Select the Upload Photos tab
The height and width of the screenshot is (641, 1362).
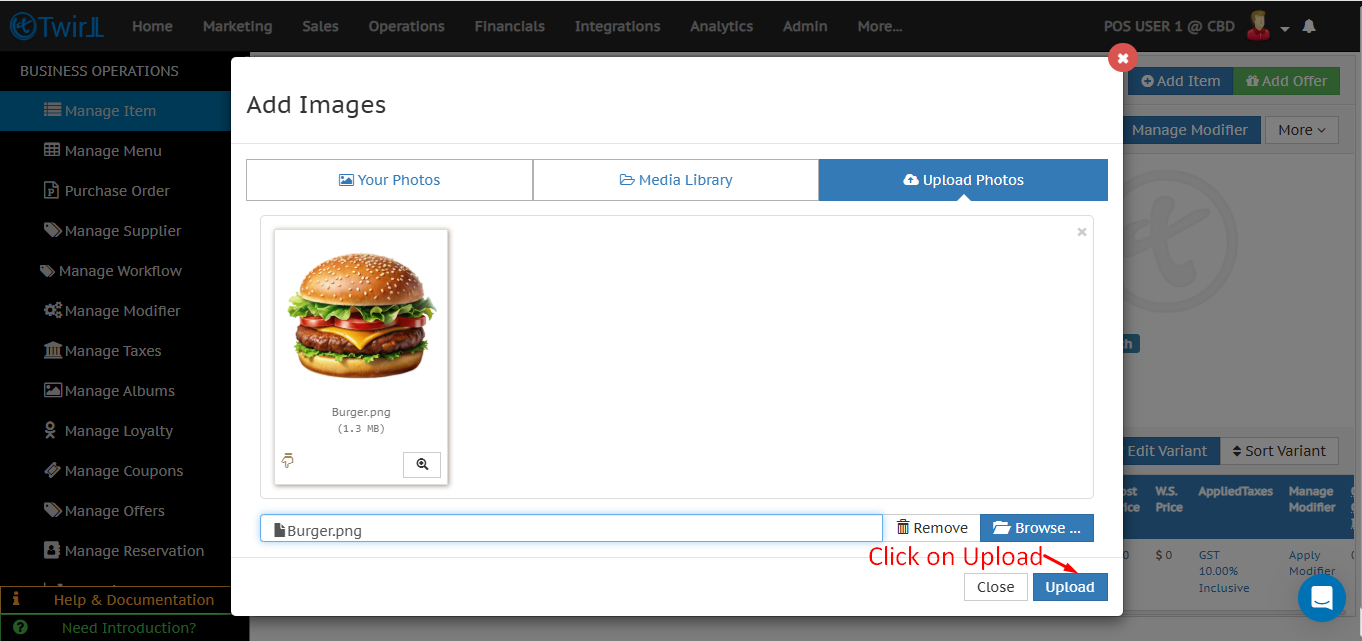(x=963, y=180)
